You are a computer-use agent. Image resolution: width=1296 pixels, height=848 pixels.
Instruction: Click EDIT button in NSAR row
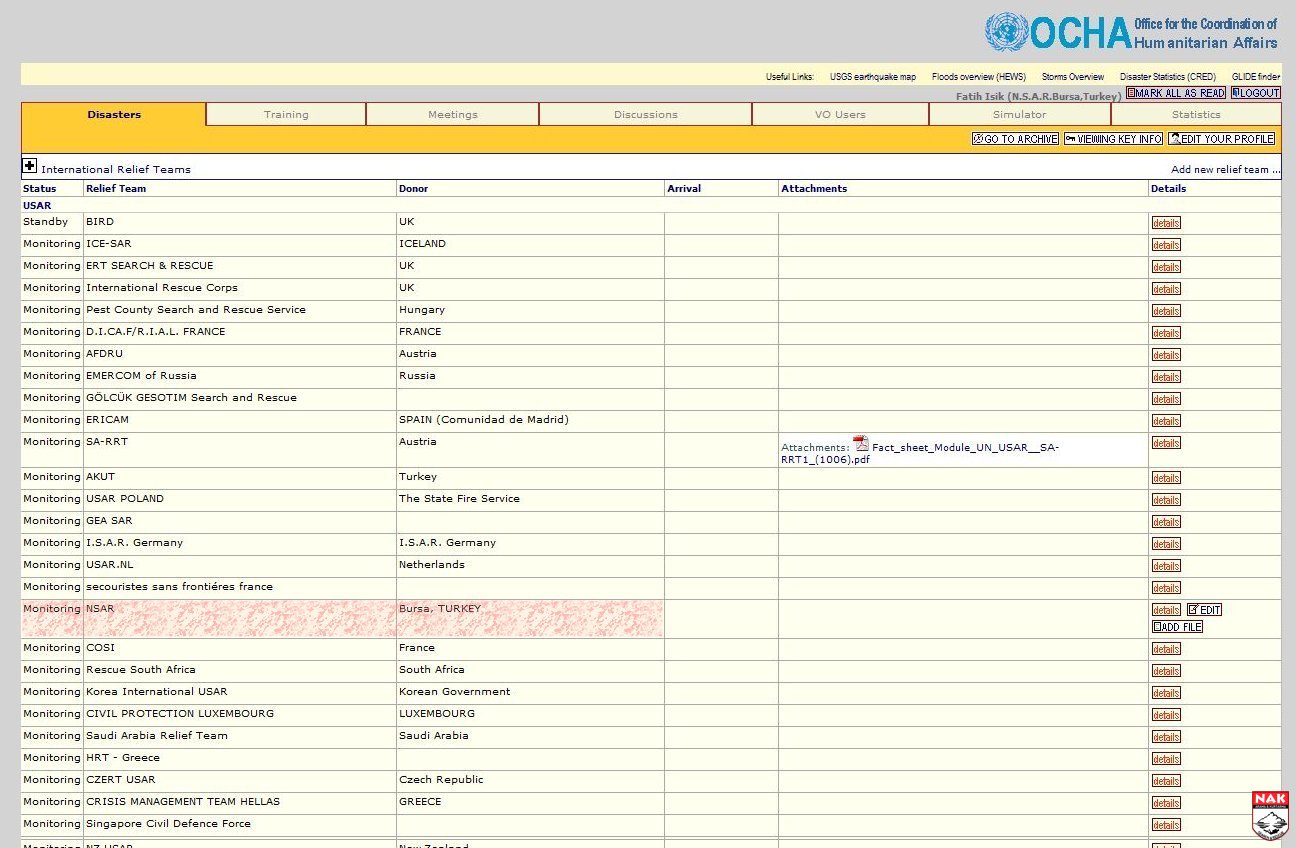tap(1204, 610)
